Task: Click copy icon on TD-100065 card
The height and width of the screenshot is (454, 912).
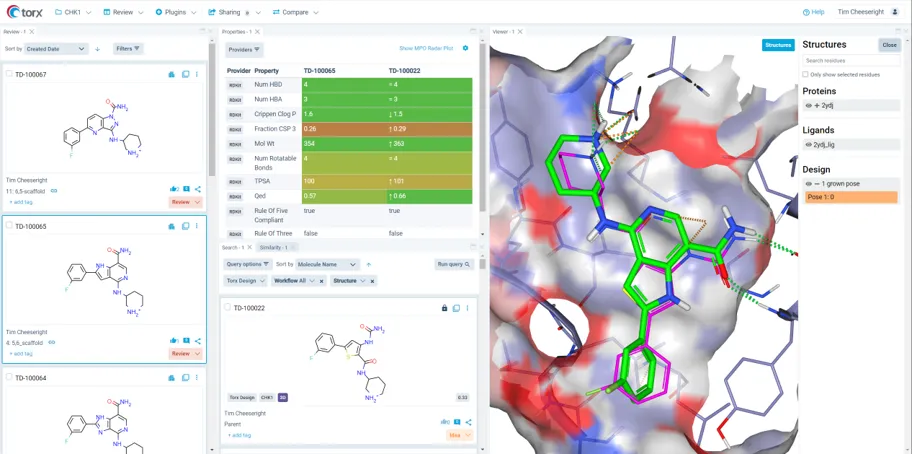Action: pos(185,226)
